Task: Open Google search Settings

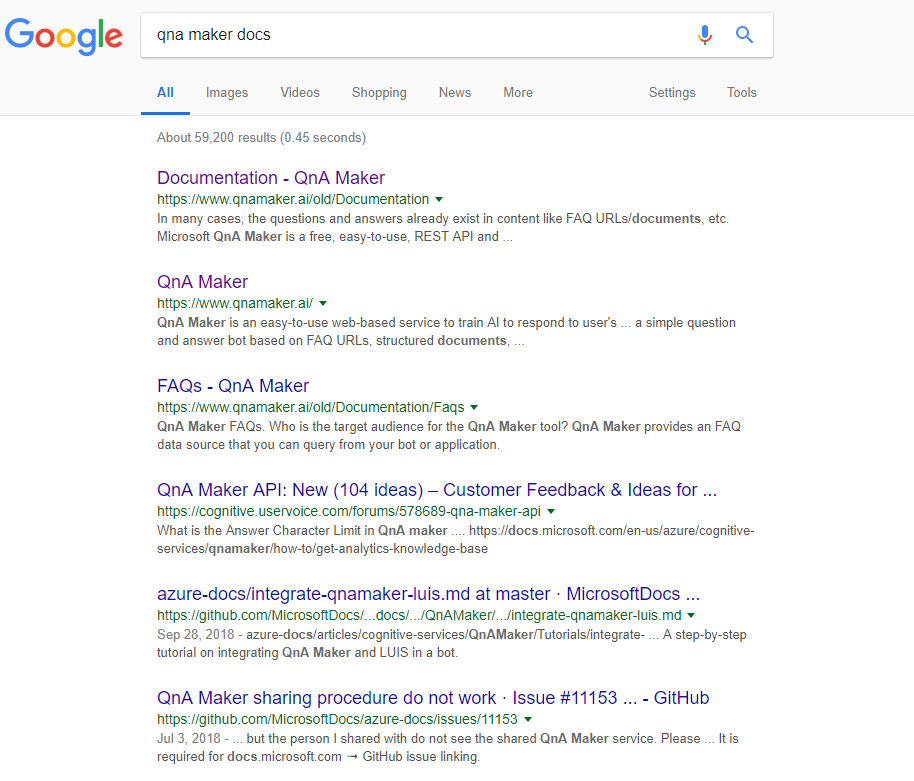Action: point(671,92)
